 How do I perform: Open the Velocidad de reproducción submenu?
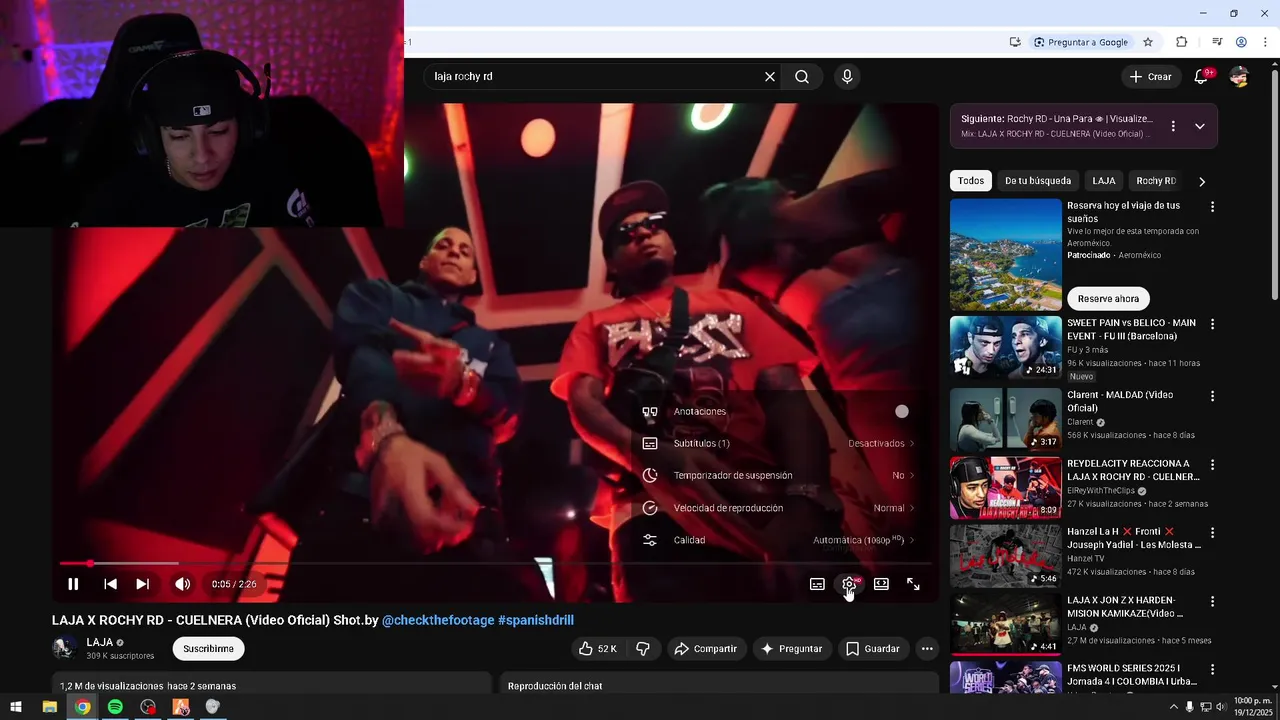coord(777,508)
